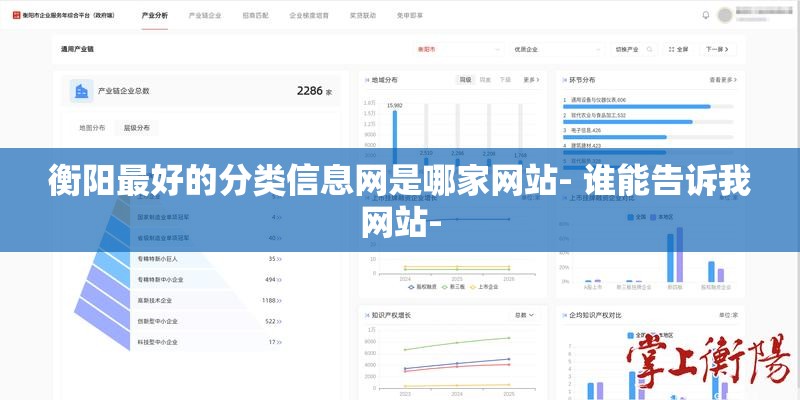The image size is (800, 400).
Task: Click the notification bell icon
Action: (706, 15)
